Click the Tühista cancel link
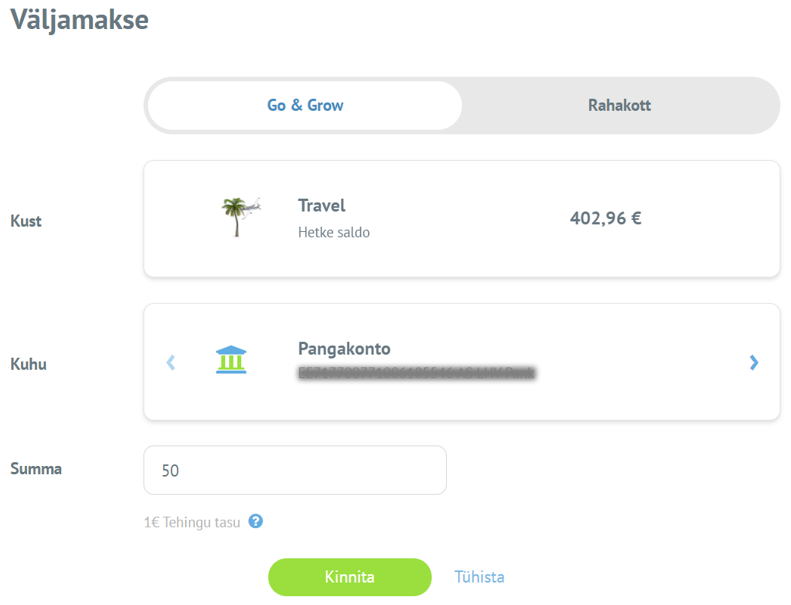The width and height of the screenshot is (791, 605). coord(479,577)
